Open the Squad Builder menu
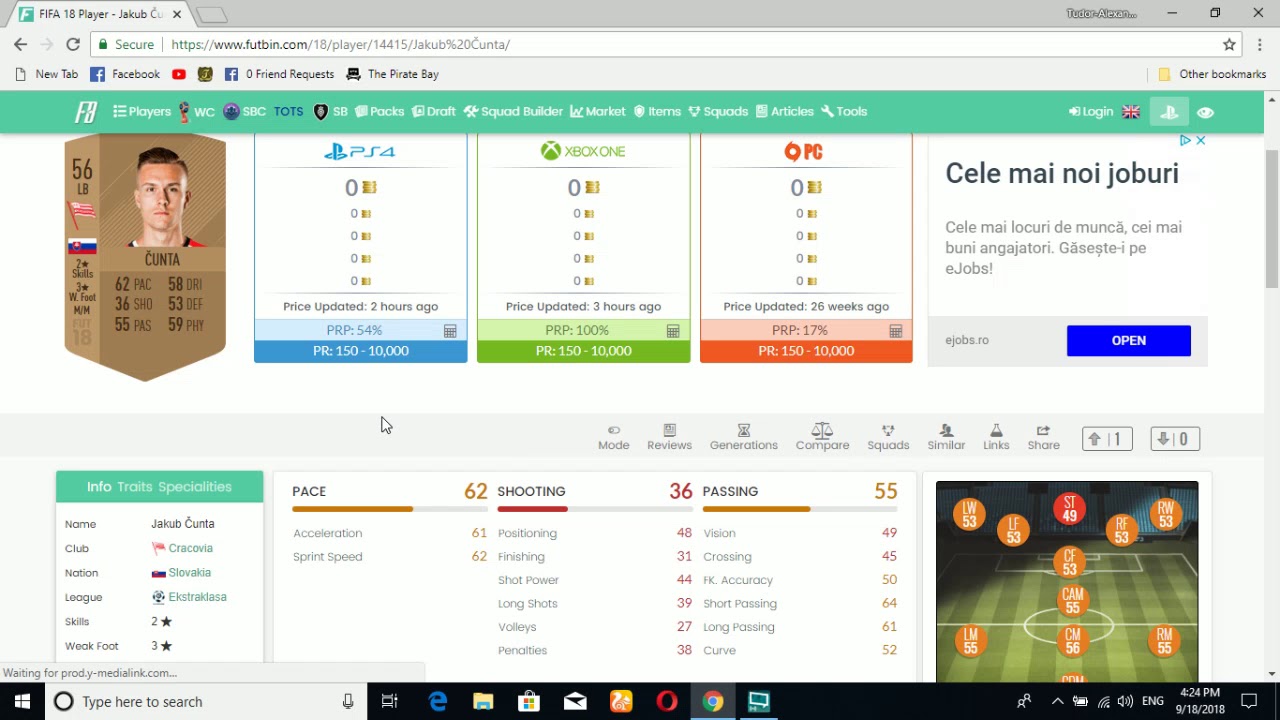Image resolution: width=1280 pixels, height=720 pixels. point(513,112)
